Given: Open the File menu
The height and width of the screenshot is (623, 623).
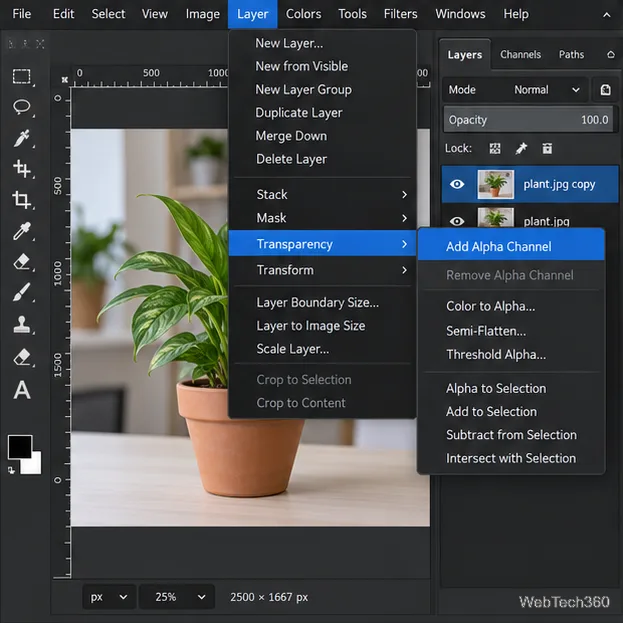Looking at the screenshot, I should (21, 14).
